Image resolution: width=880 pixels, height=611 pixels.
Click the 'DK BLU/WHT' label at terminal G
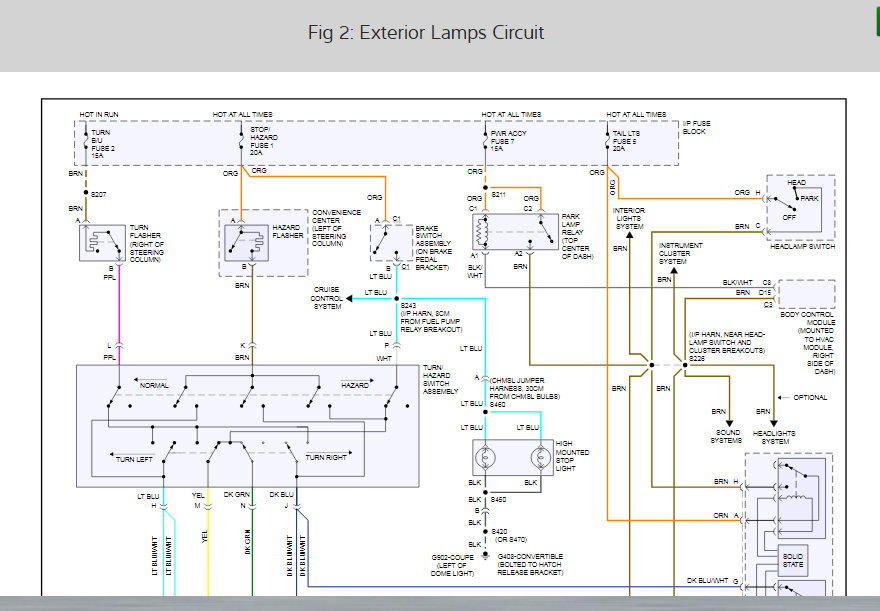pyautogui.click(x=707, y=581)
